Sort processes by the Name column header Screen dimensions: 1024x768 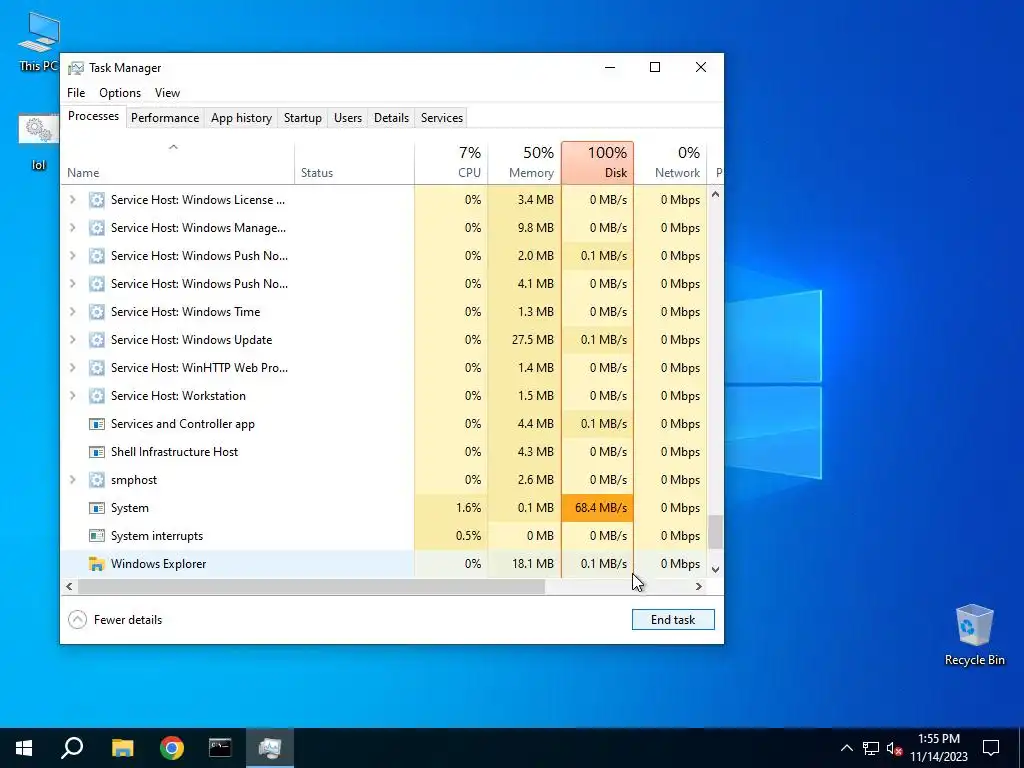click(x=177, y=163)
